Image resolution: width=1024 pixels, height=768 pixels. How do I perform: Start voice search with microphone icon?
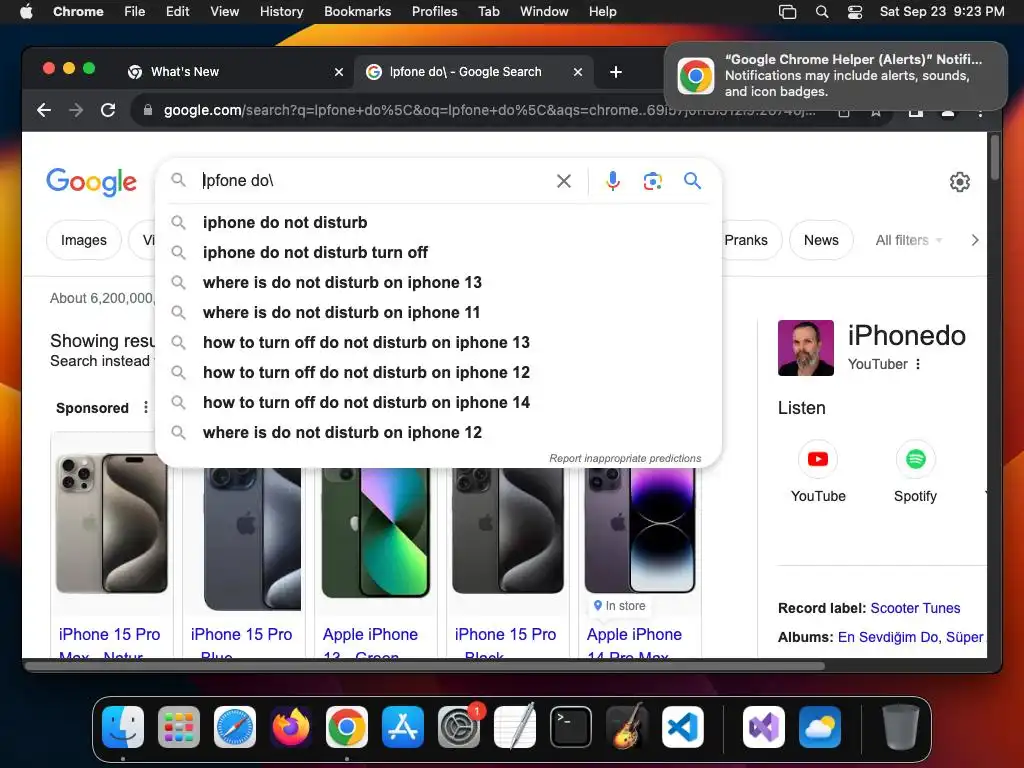click(x=613, y=181)
